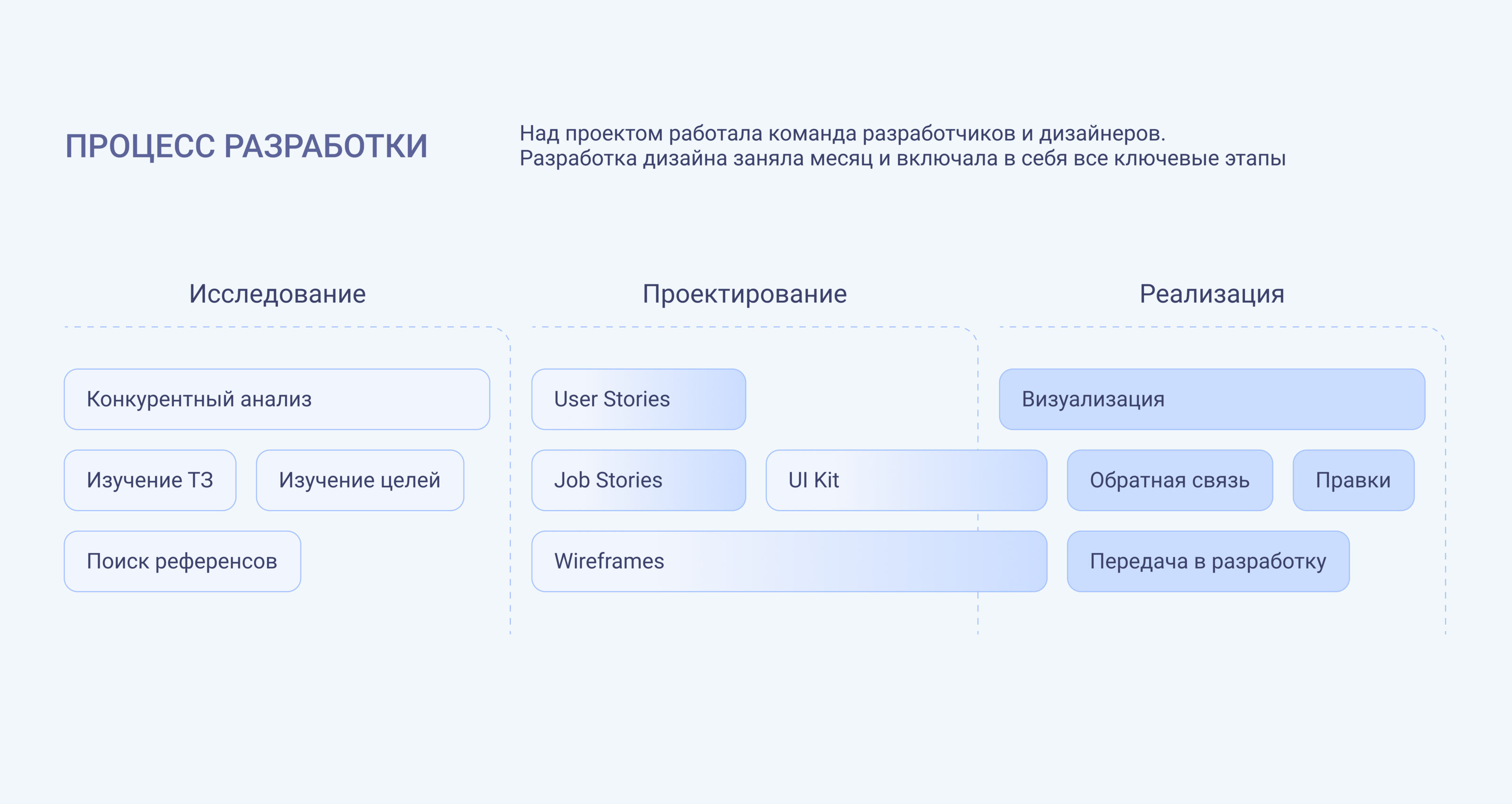
Task: Select the Wireframes bar
Action: click(788, 562)
